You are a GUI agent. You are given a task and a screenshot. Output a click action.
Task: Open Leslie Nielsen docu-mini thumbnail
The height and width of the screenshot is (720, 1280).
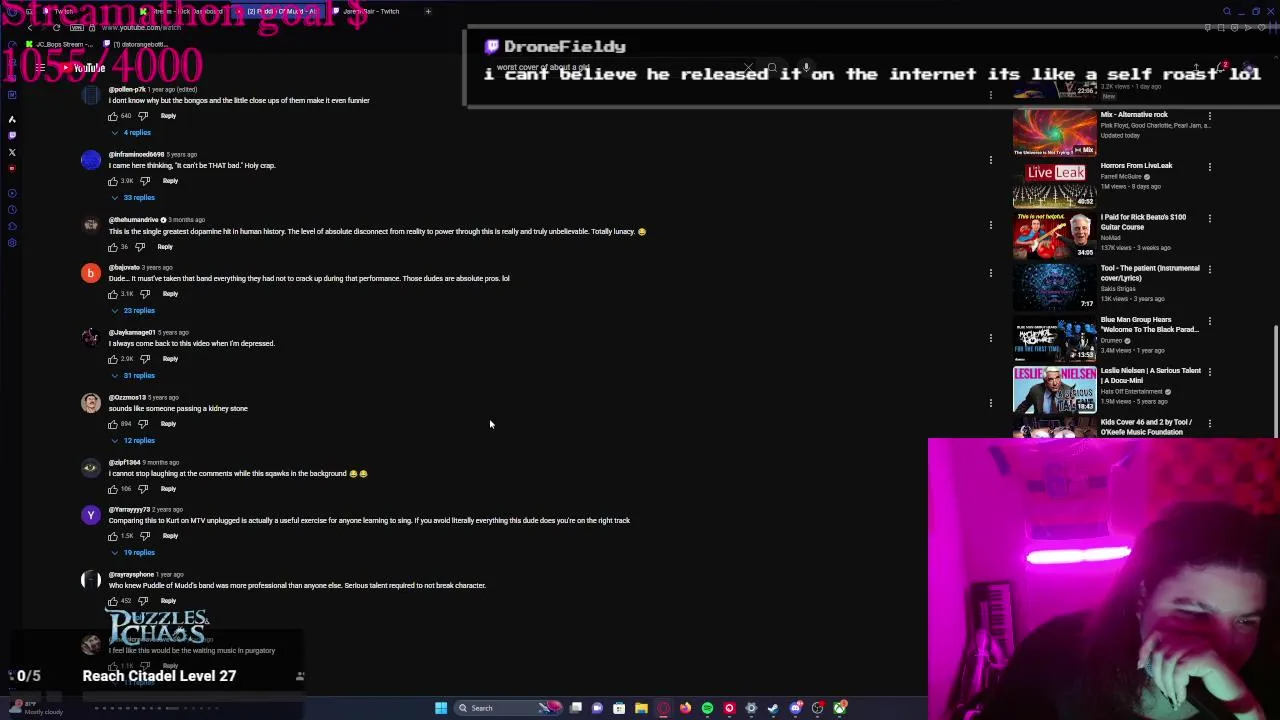click(1055, 389)
